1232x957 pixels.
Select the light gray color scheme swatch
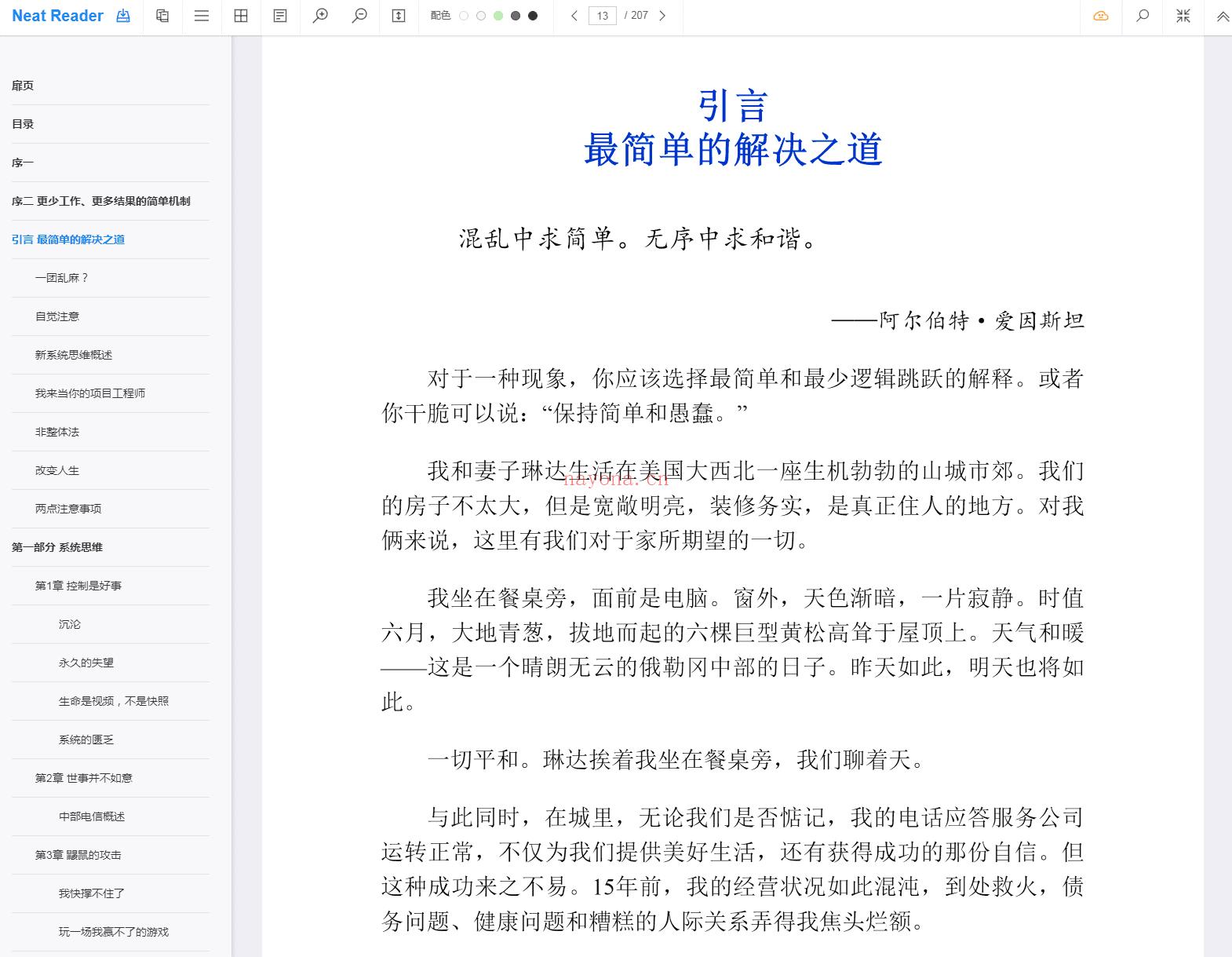coord(481,16)
